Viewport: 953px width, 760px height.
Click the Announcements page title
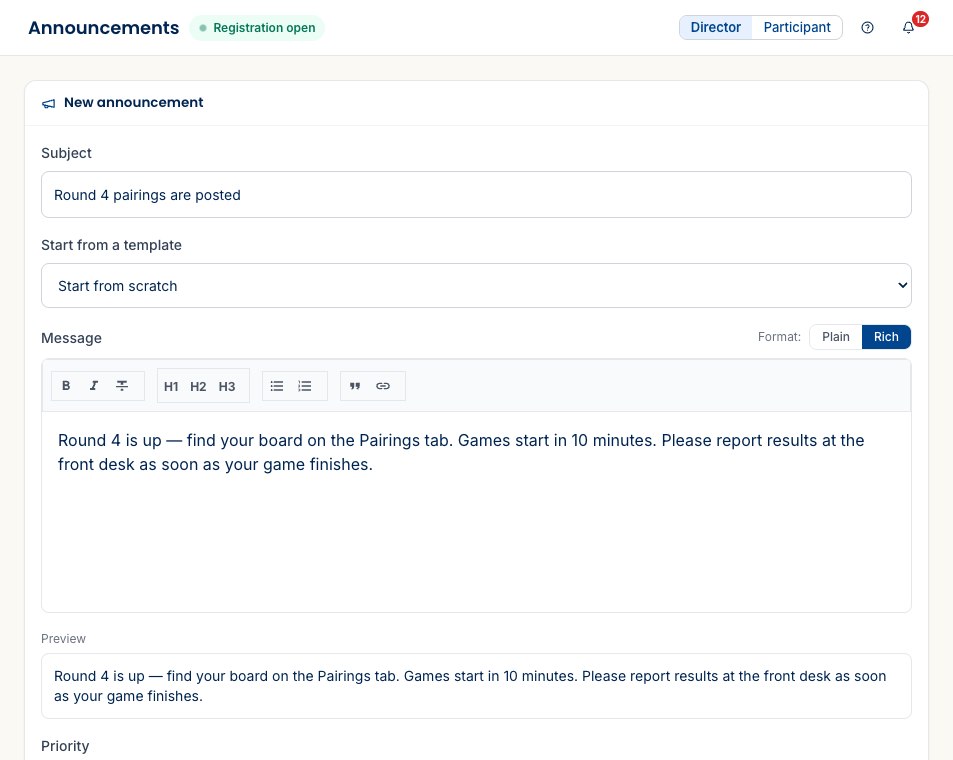pos(104,28)
